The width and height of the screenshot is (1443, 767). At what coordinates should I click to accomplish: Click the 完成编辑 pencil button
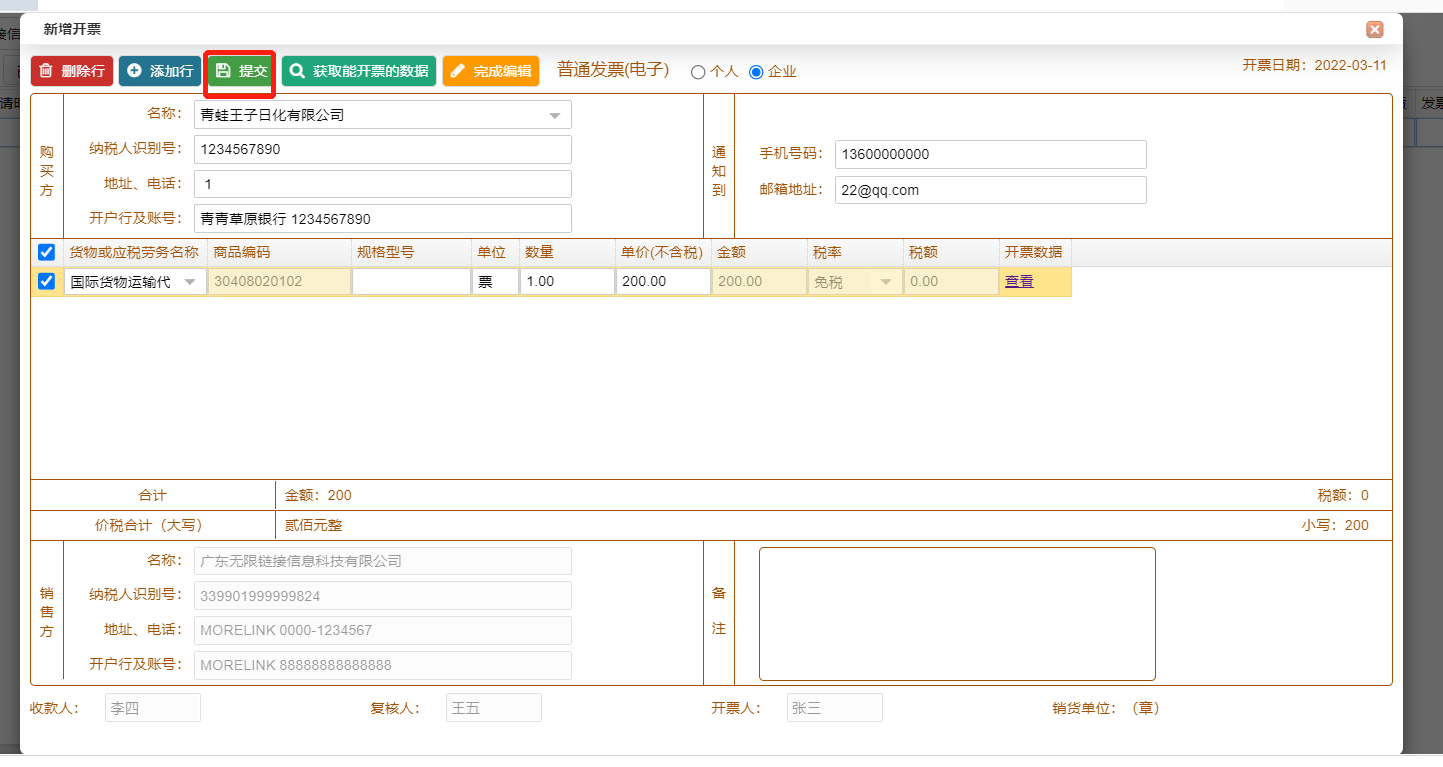[x=491, y=71]
